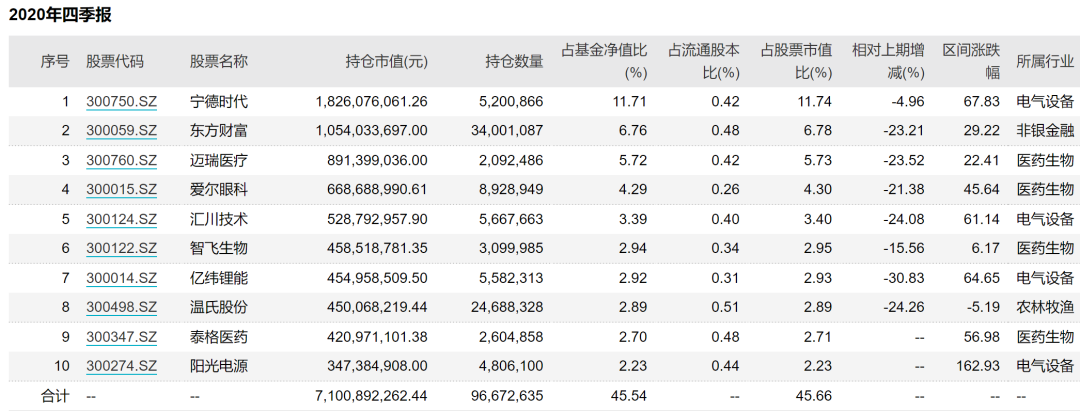Open stock code link 300059.SZ
This screenshot has height=411, width=1080.
(x=122, y=131)
